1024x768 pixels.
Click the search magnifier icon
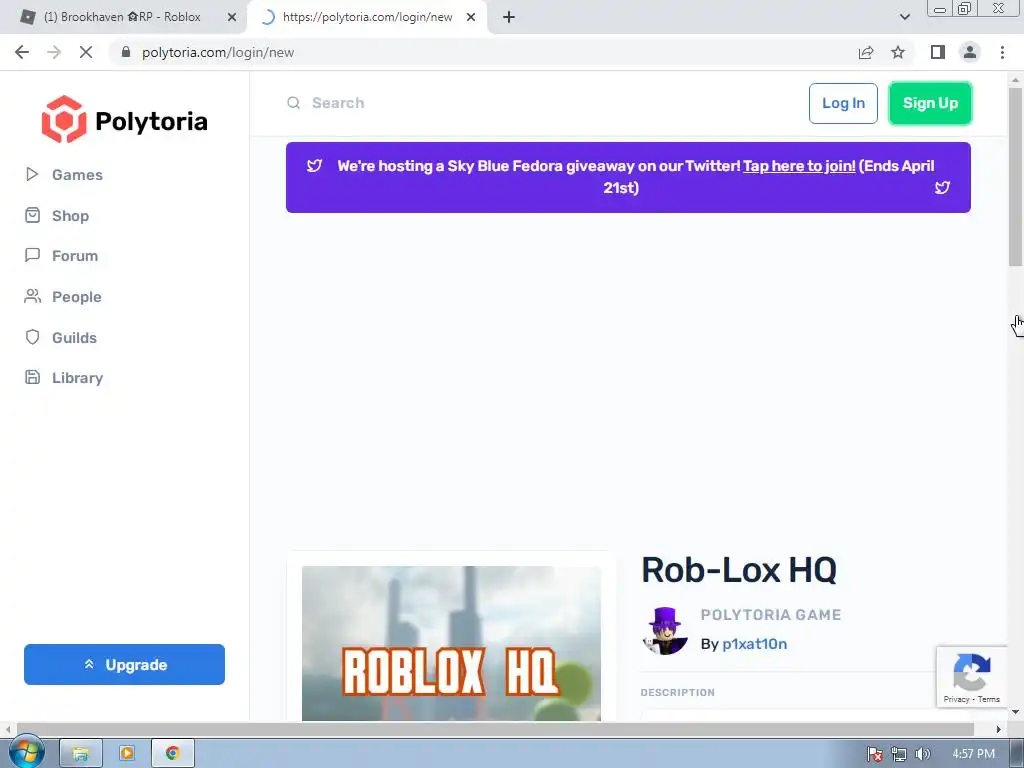294,103
